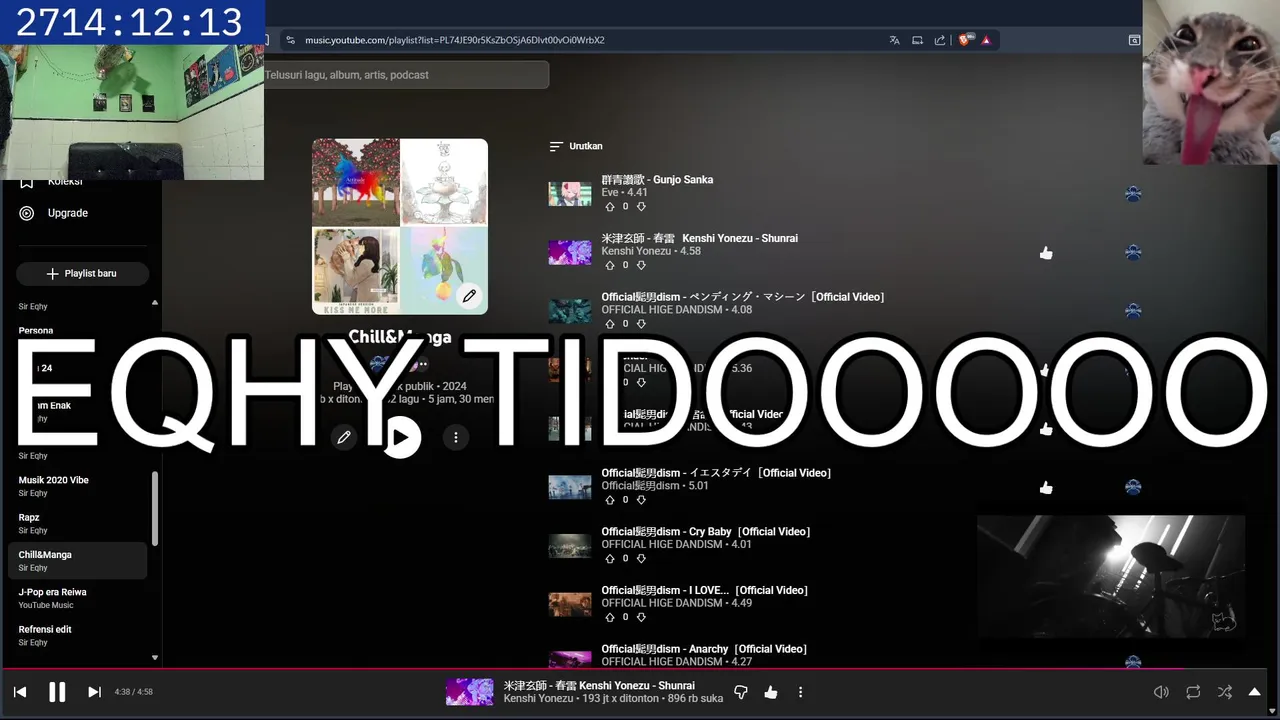Click sidebar scroll up arrow
This screenshot has width=1280, height=720.
[155, 302]
